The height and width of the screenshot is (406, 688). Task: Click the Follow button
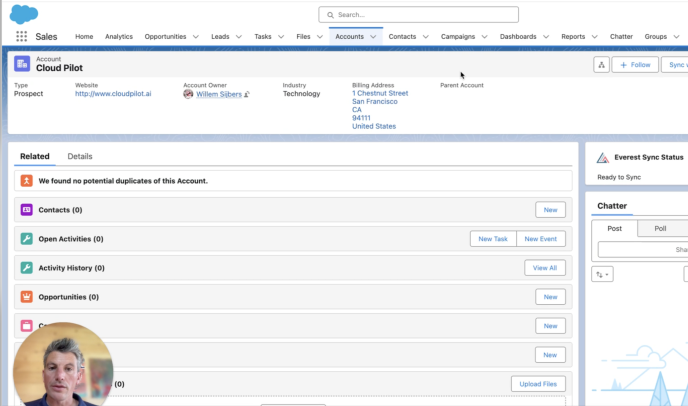(635, 65)
